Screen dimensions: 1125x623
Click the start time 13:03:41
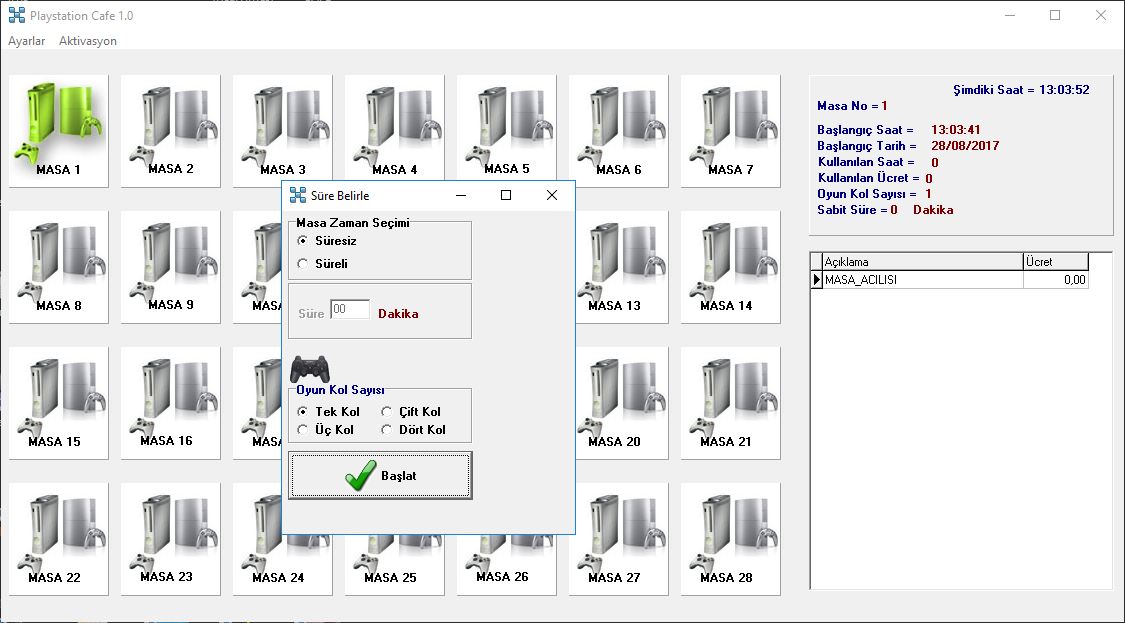(x=956, y=130)
